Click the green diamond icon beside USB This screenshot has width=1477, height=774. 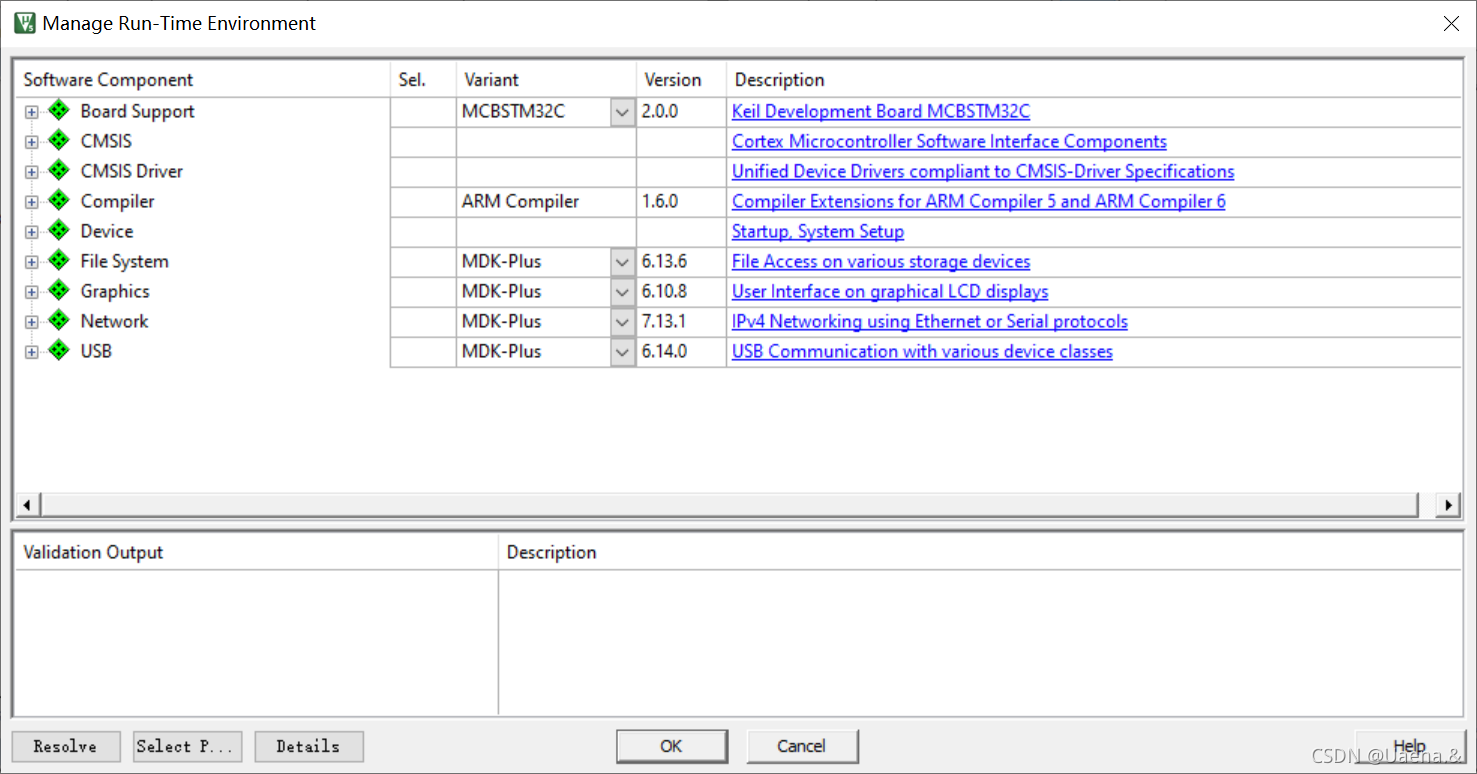59,351
